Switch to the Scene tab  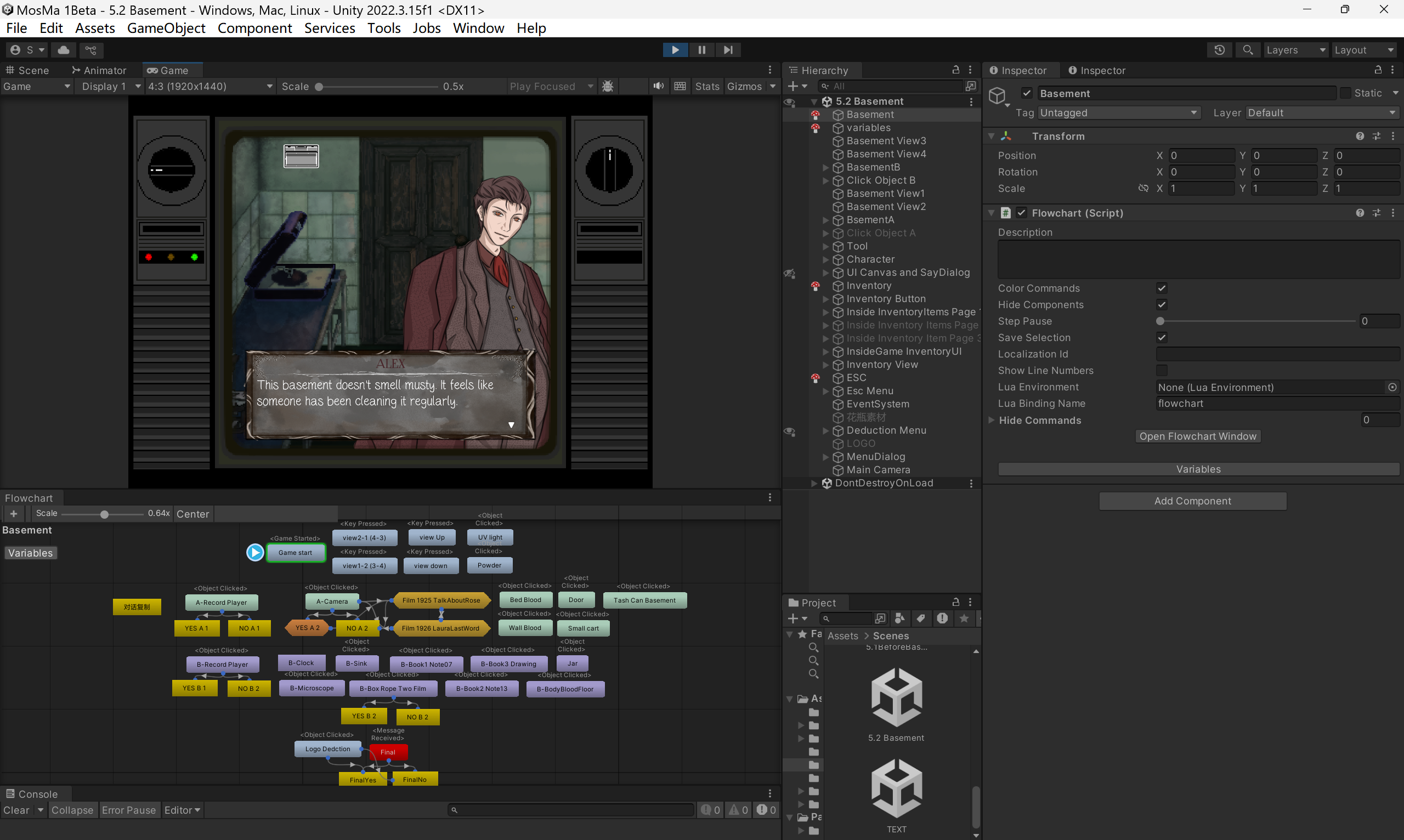pyautogui.click(x=27, y=70)
